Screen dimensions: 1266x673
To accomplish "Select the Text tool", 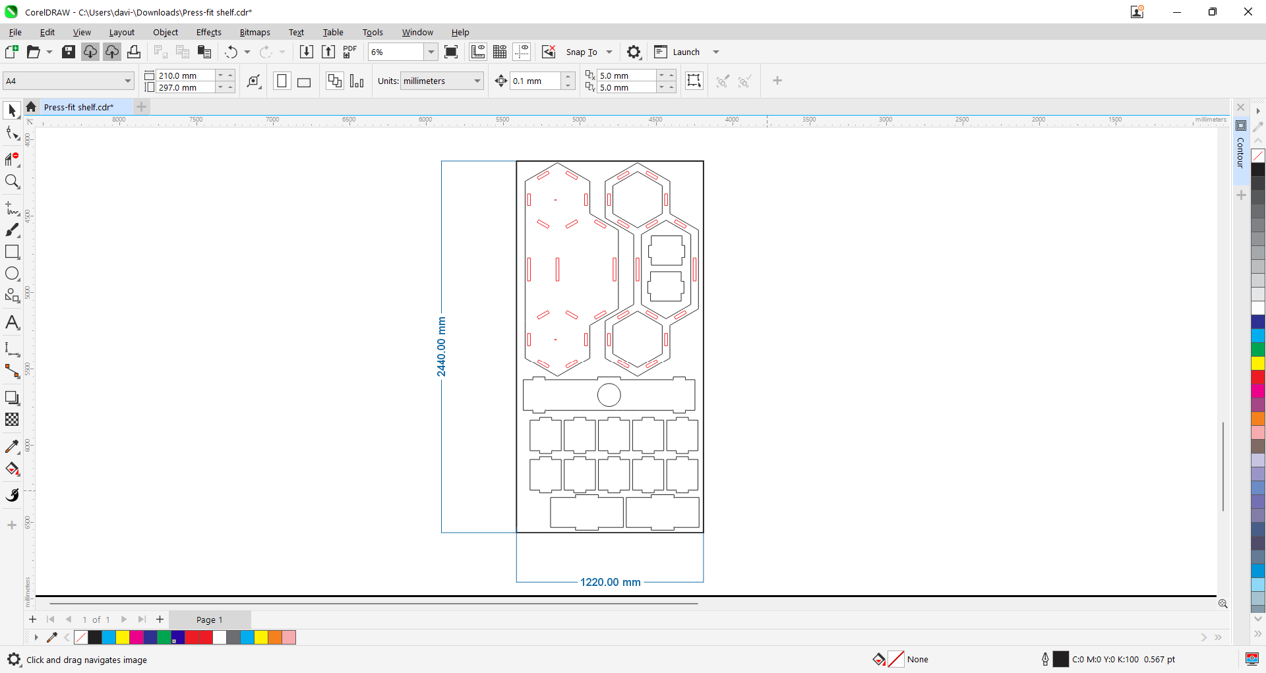I will click(13, 323).
